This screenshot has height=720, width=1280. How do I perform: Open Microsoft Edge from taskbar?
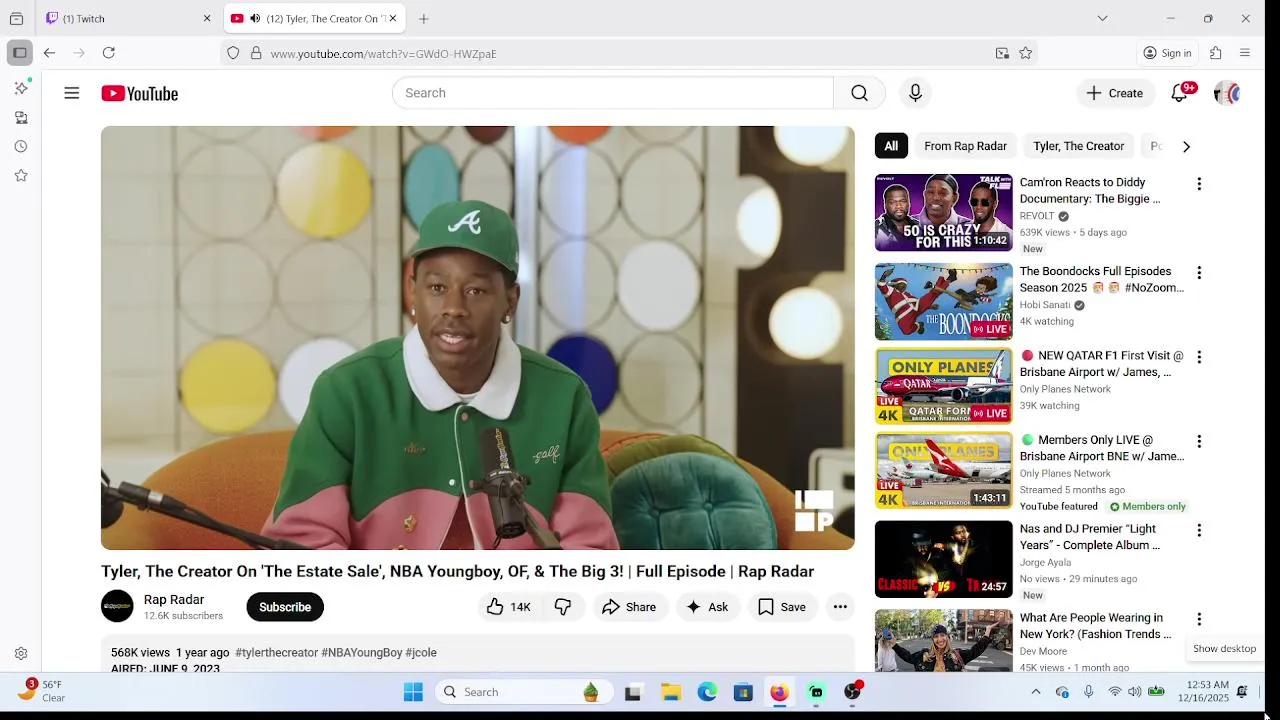707,692
